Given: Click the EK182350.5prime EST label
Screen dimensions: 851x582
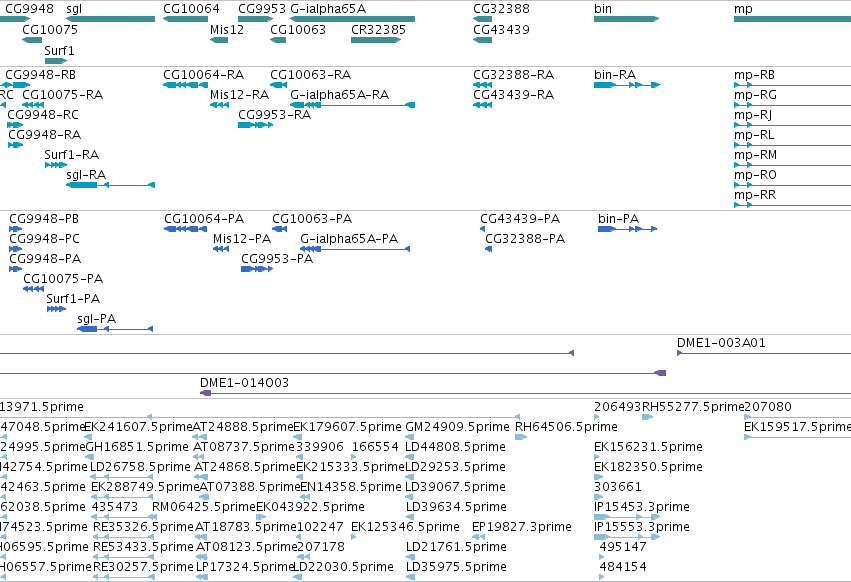Looking at the screenshot, I should click(648, 467).
